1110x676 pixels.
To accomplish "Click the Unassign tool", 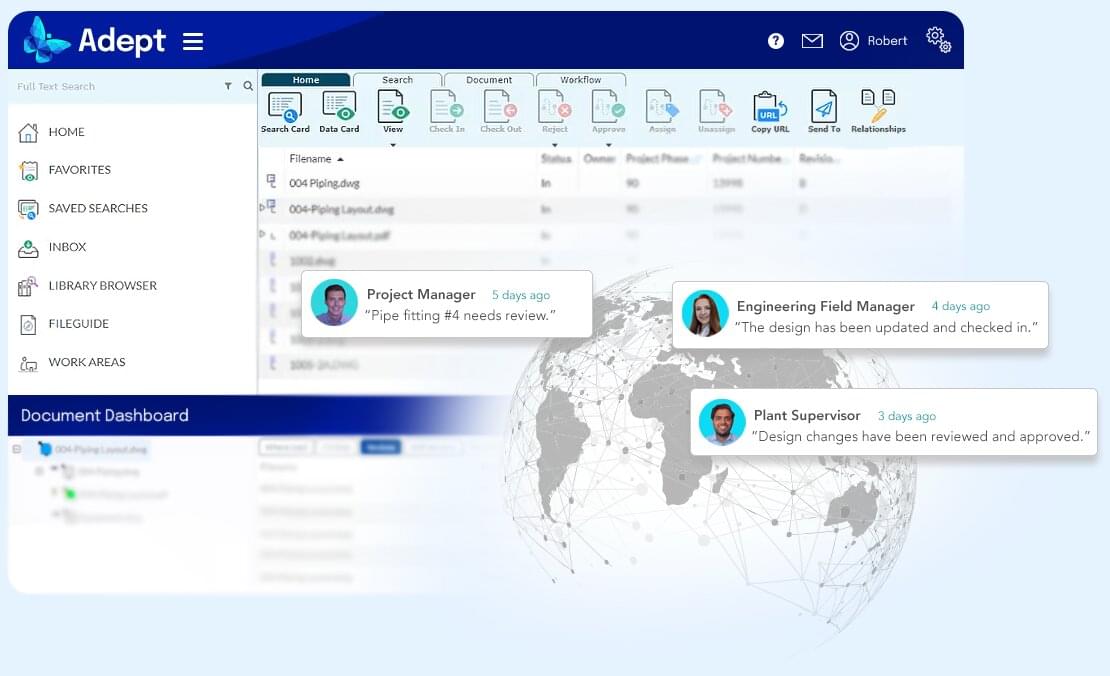I will tap(716, 112).
